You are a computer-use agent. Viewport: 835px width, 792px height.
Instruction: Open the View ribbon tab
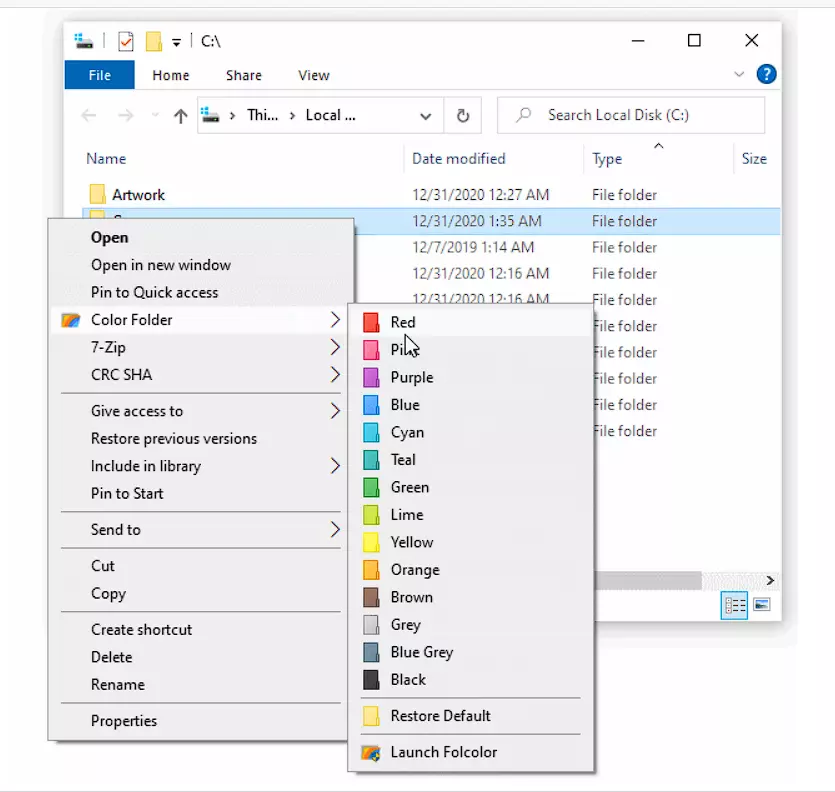[313, 75]
